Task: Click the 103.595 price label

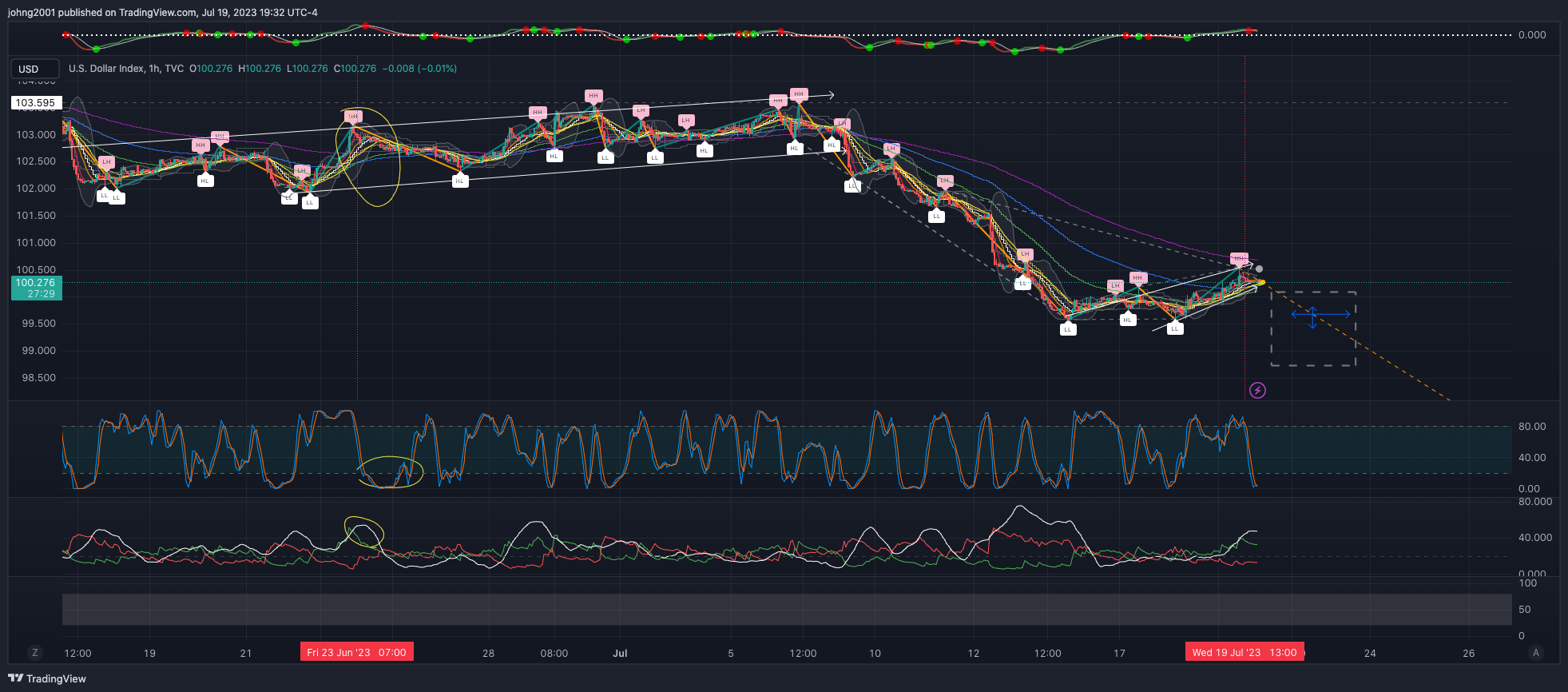Action: (36, 103)
